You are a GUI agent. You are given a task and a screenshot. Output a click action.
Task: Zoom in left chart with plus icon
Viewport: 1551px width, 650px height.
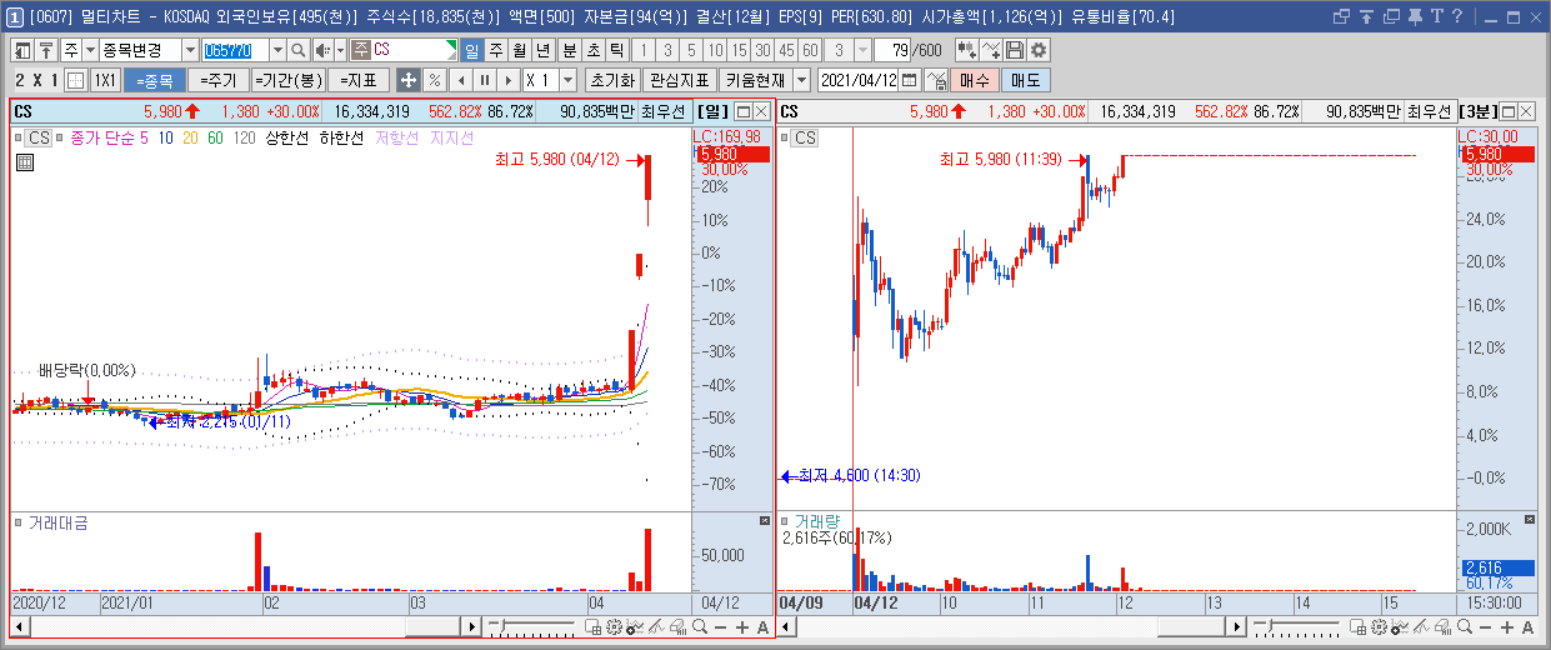pyautogui.click(x=742, y=627)
